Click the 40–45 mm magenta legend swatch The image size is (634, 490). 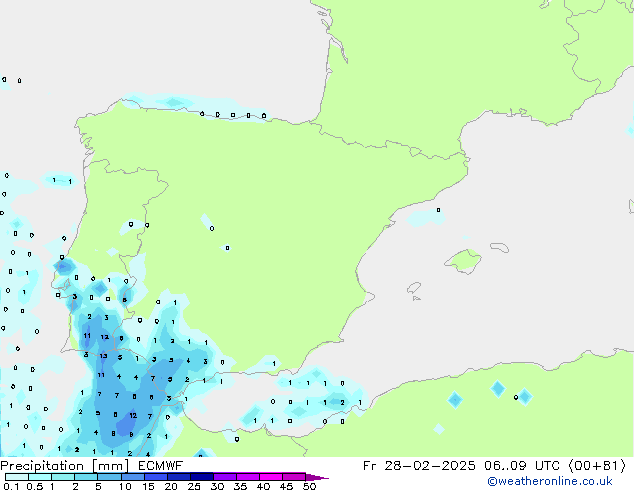pyautogui.click(x=271, y=477)
